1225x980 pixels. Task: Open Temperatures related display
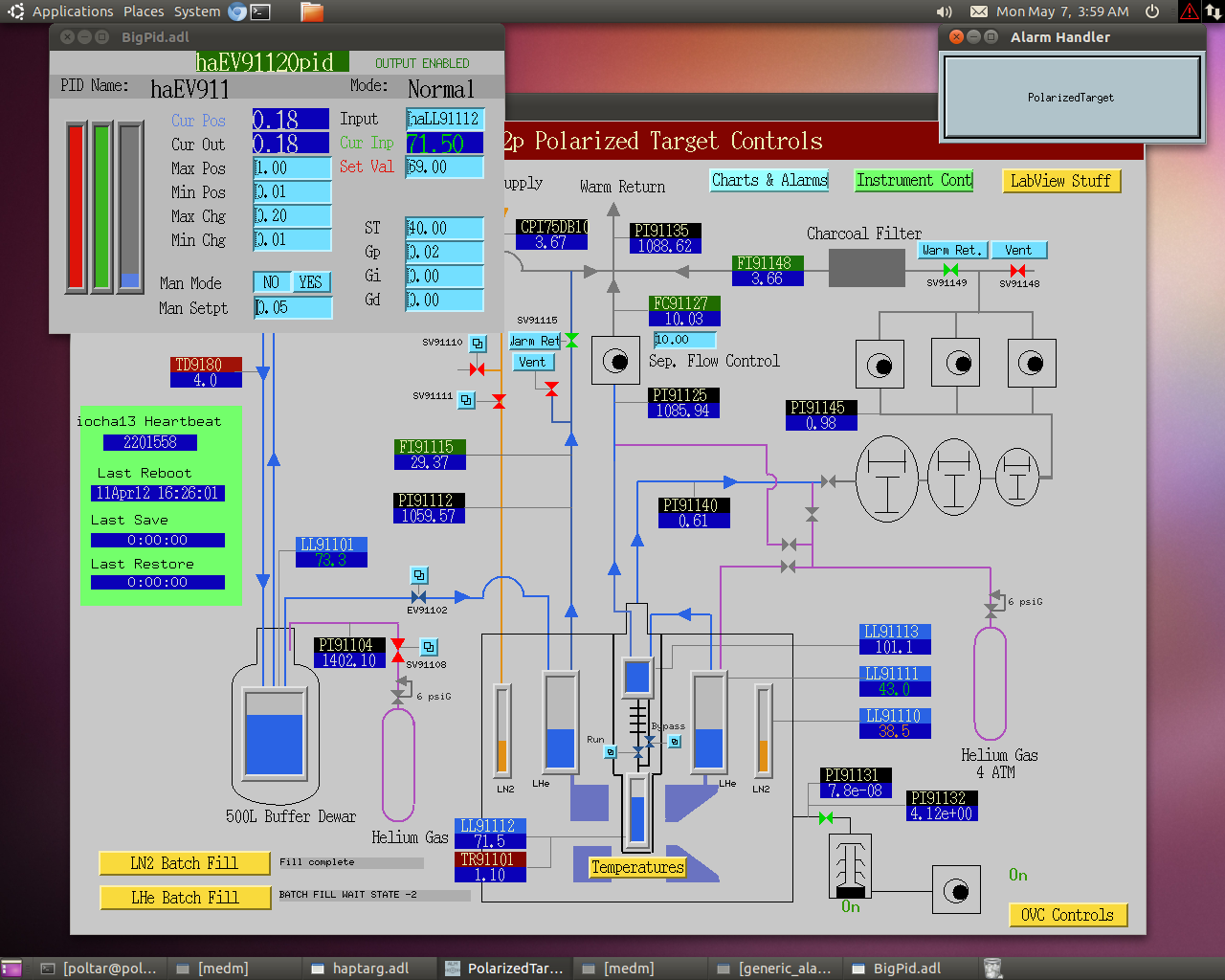[x=637, y=867]
